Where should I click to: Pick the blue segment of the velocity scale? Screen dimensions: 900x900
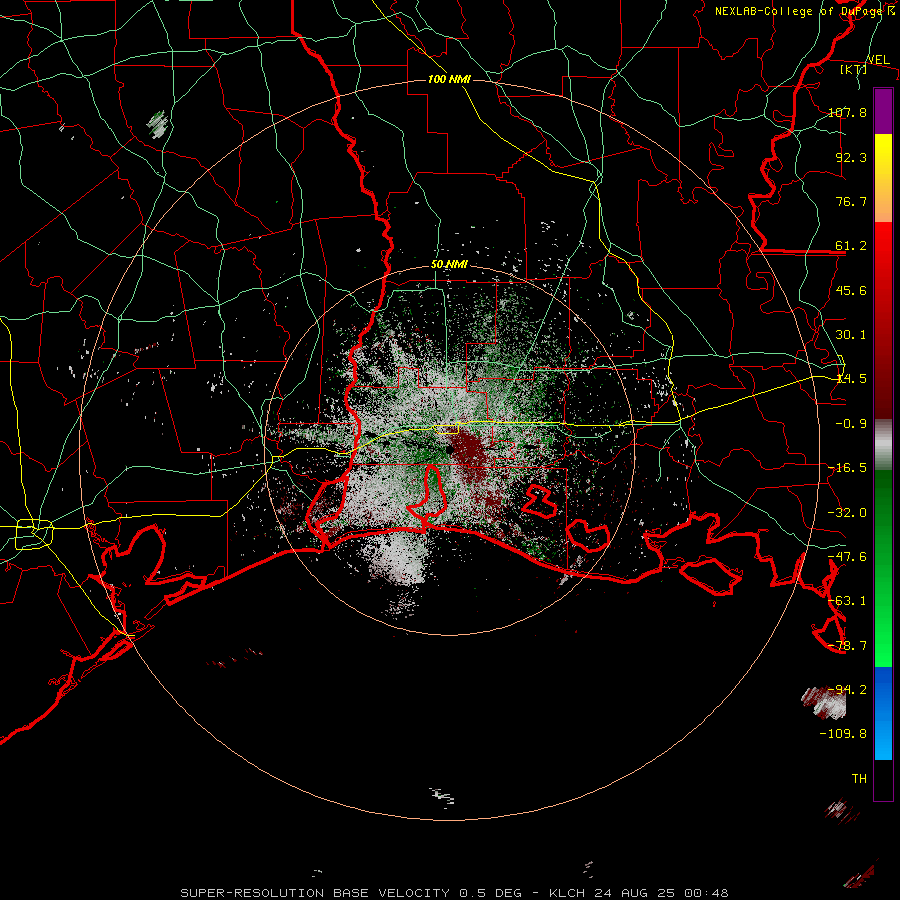tap(883, 713)
